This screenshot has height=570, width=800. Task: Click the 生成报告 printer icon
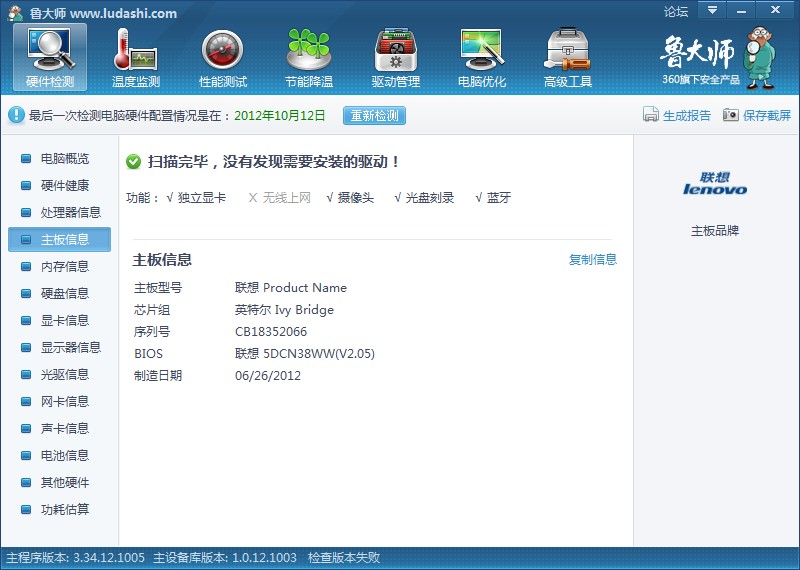(651, 115)
